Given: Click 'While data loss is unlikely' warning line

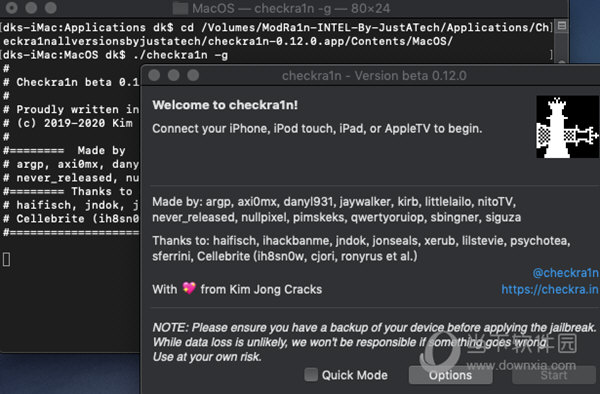Looking at the screenshot, I should click(350, 342).
